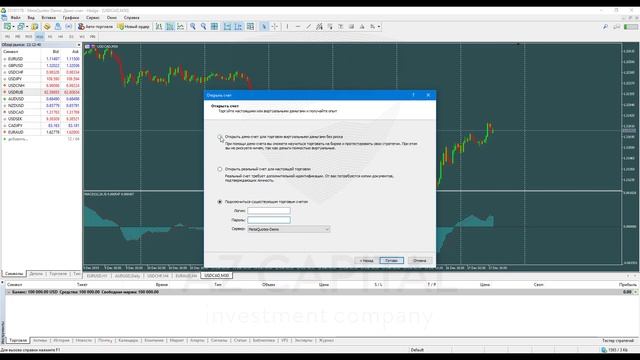Click the Zoom Out magnifier icon

[203, 27]
